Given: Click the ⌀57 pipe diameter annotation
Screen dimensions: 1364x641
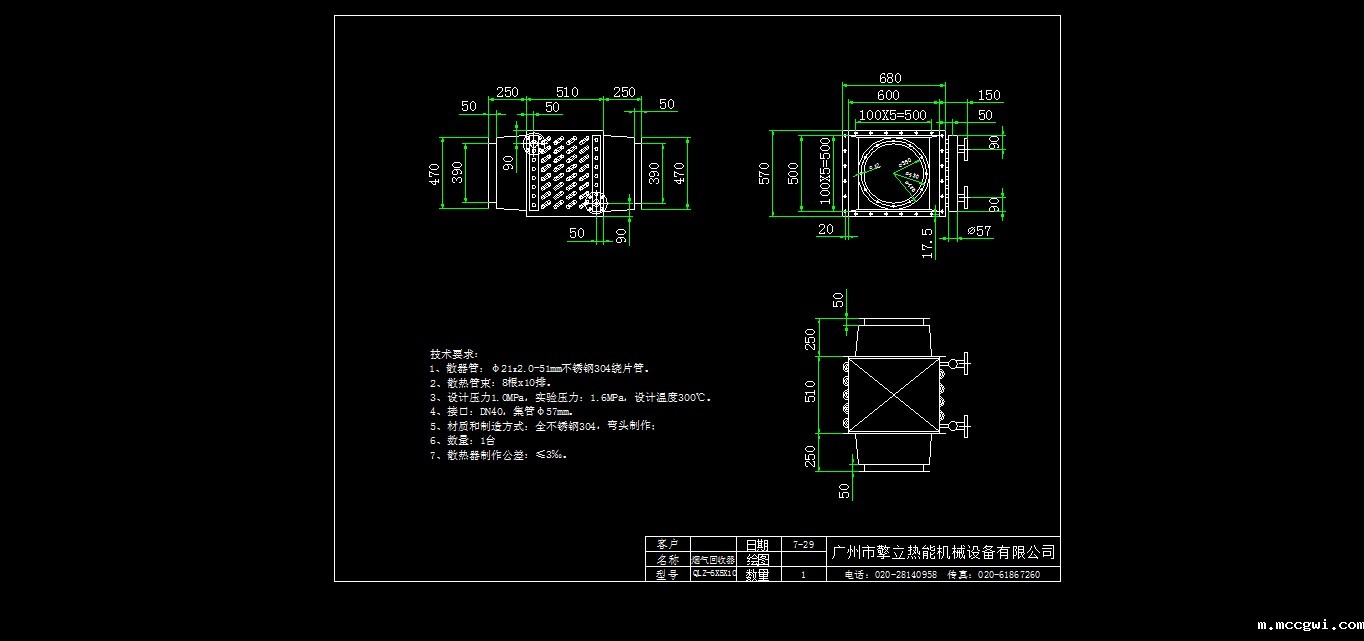Looking at the screenshot, I should 979,231.
